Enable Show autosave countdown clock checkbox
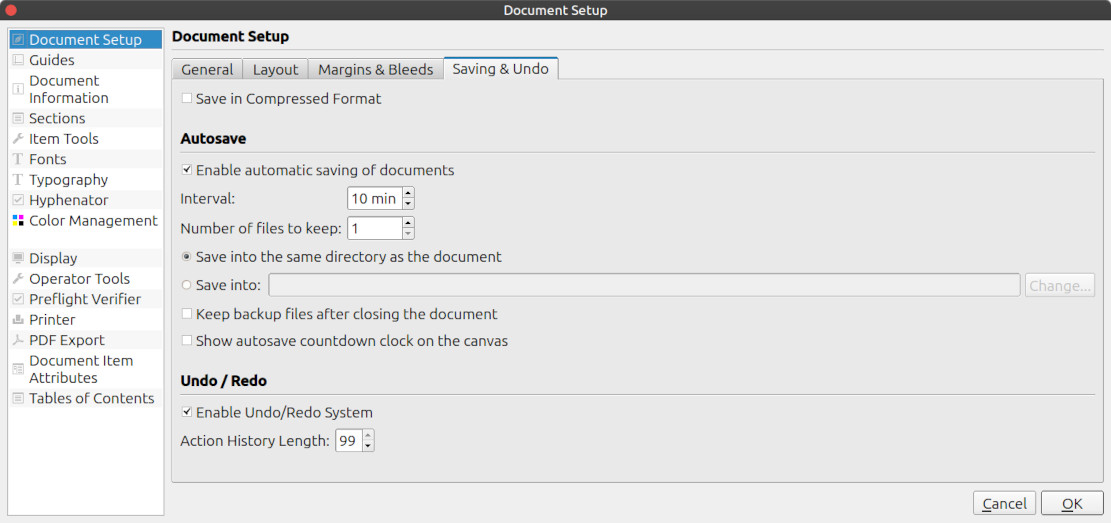The height and width of the screenshot is (523, 1111). pyautogui.click(x=187, y=341)
